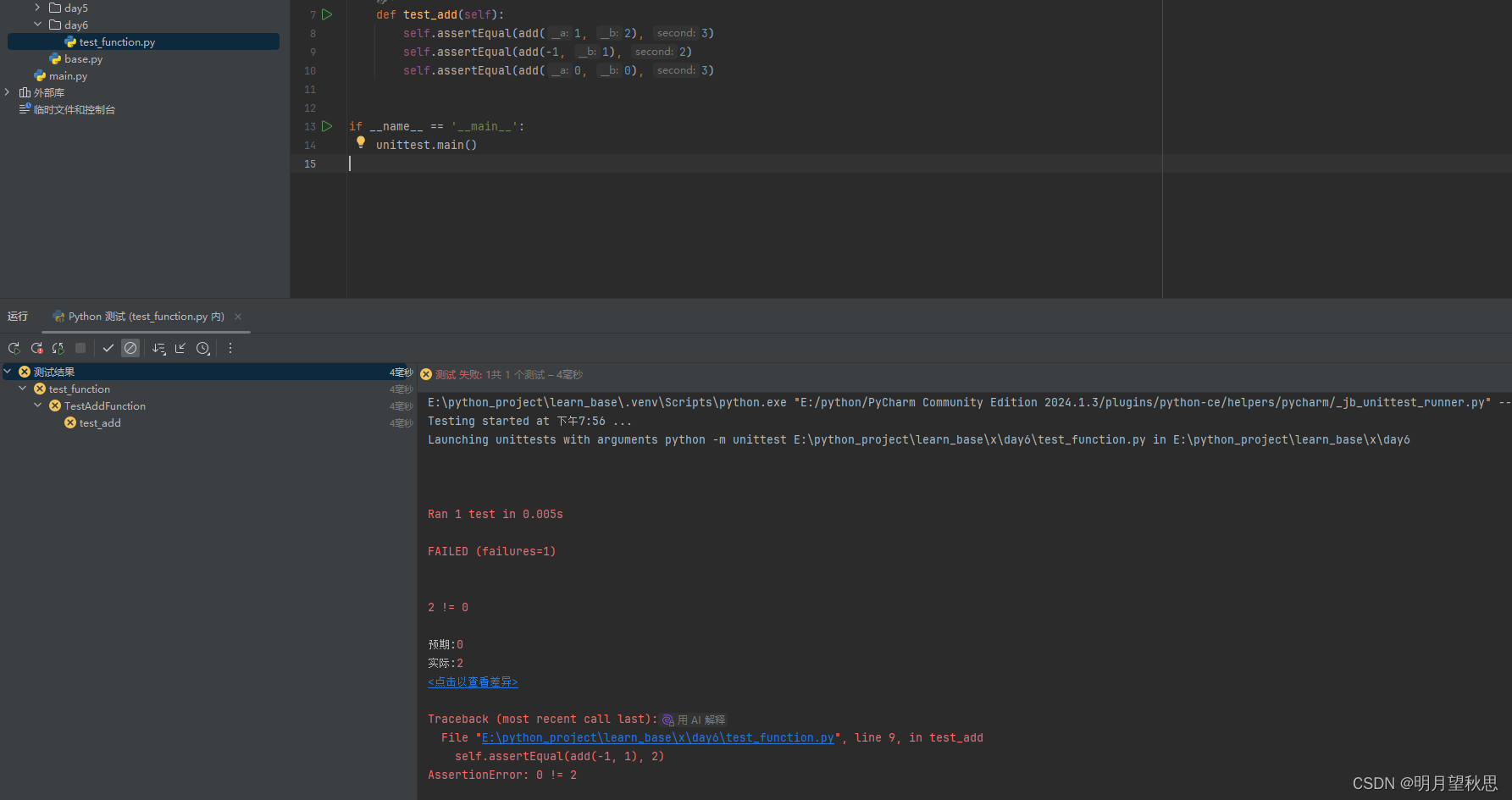Expand the day5 folder
Image resolution: width=1512 pixels, height=800 pixels.
(37, 8)
